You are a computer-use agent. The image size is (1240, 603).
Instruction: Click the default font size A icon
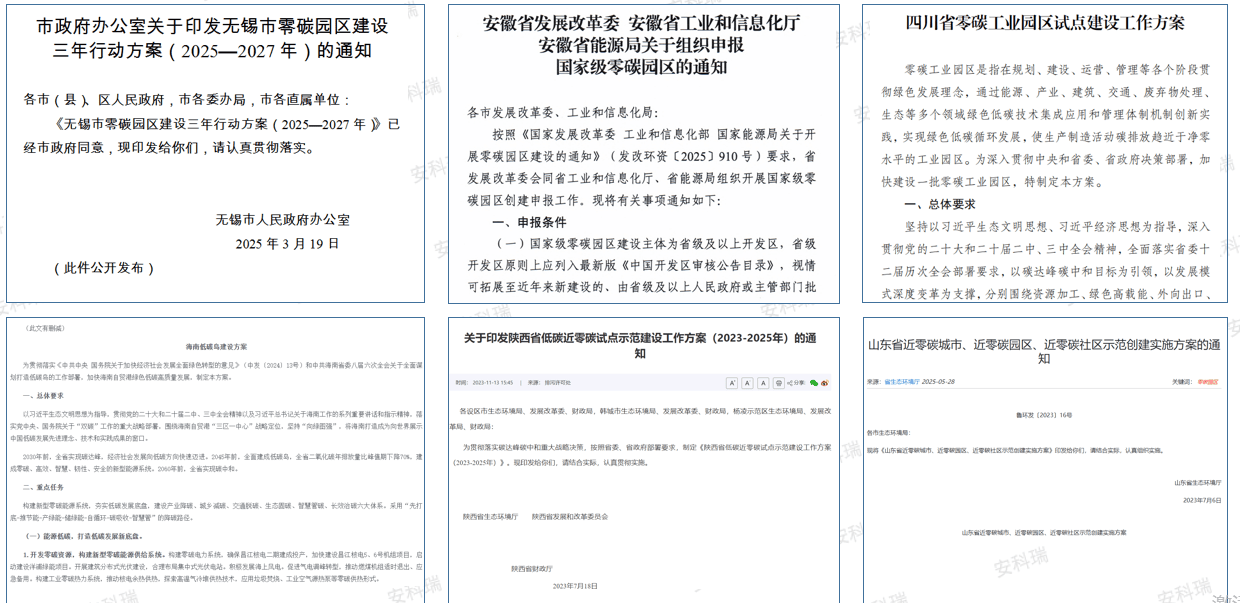(x=763, y=383)
